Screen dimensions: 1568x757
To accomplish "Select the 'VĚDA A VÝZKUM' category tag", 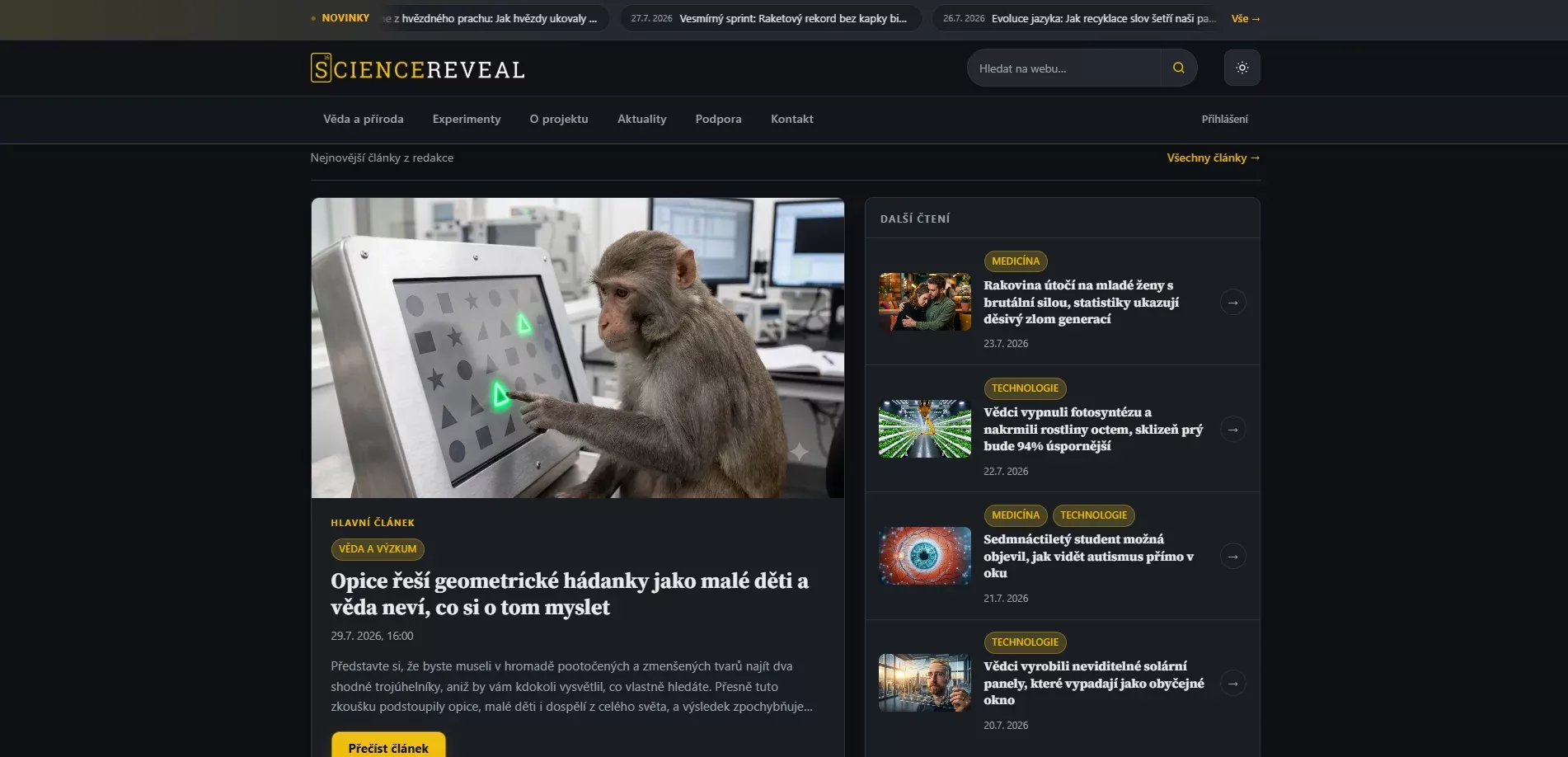I will click(x=378, y=549).
